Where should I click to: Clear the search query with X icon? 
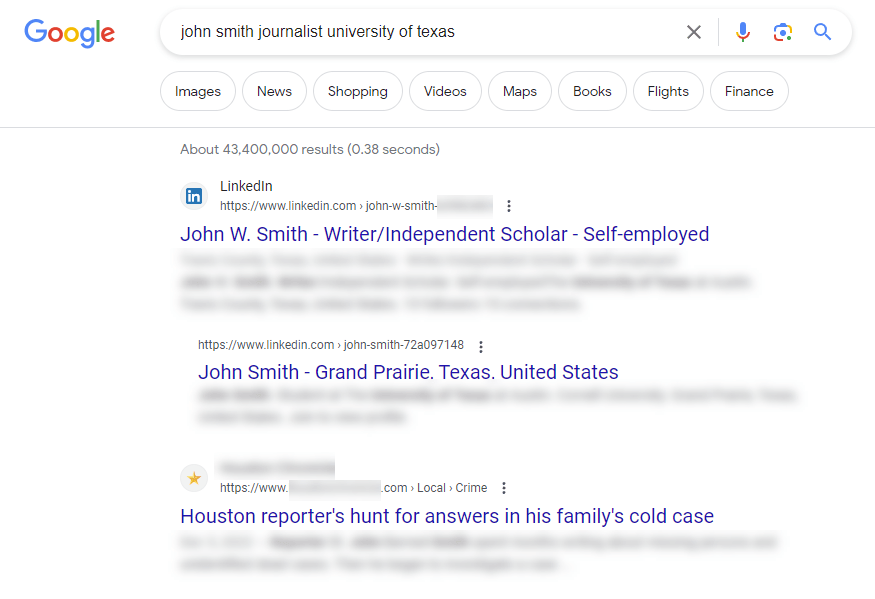pyautogui.click(x=694, y=32)
